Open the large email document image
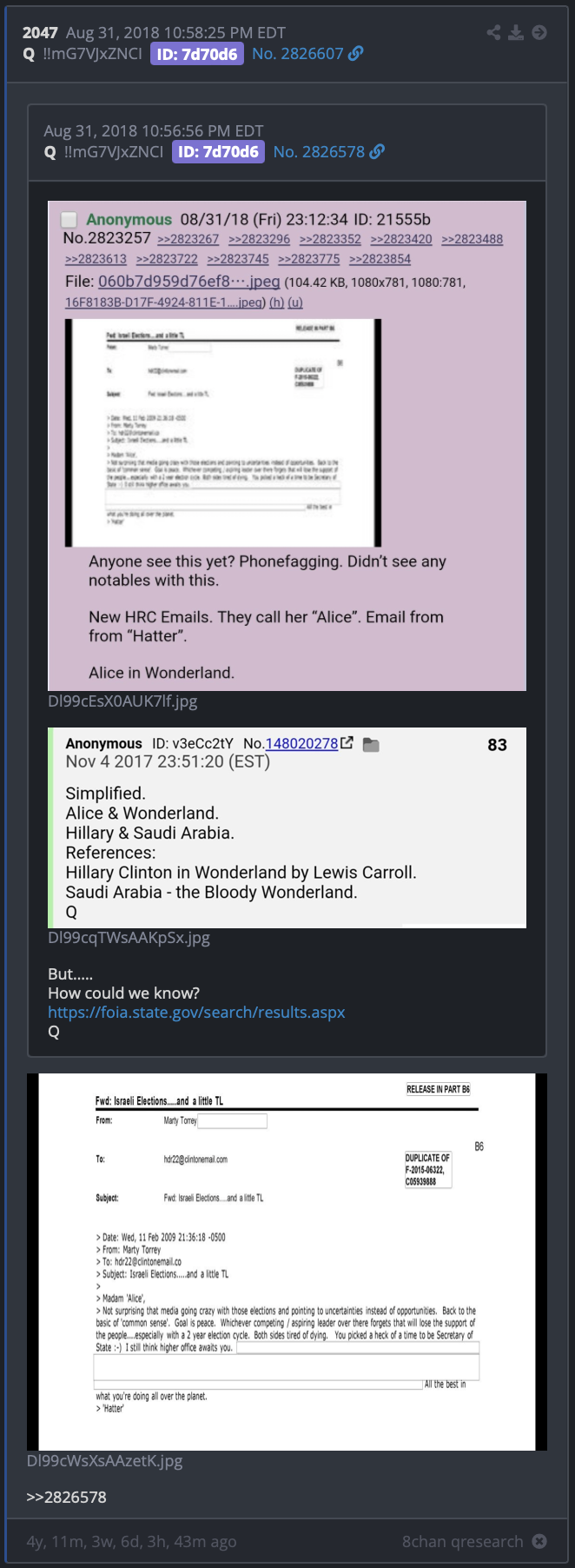The image size is (575, 1568). pyautogui.click(x=287, y=1262)
